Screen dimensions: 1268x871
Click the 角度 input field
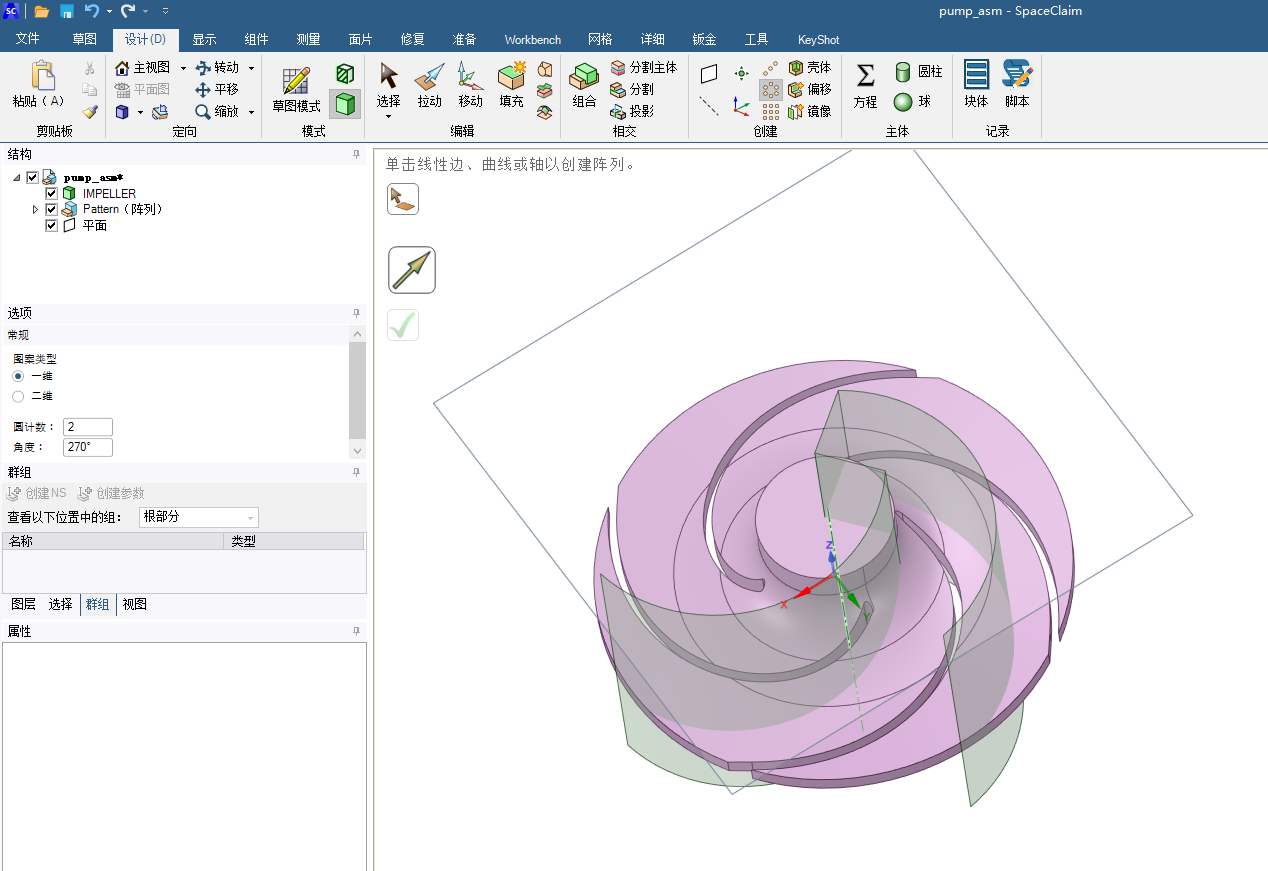pyautogui.click(x=87, y=447)
